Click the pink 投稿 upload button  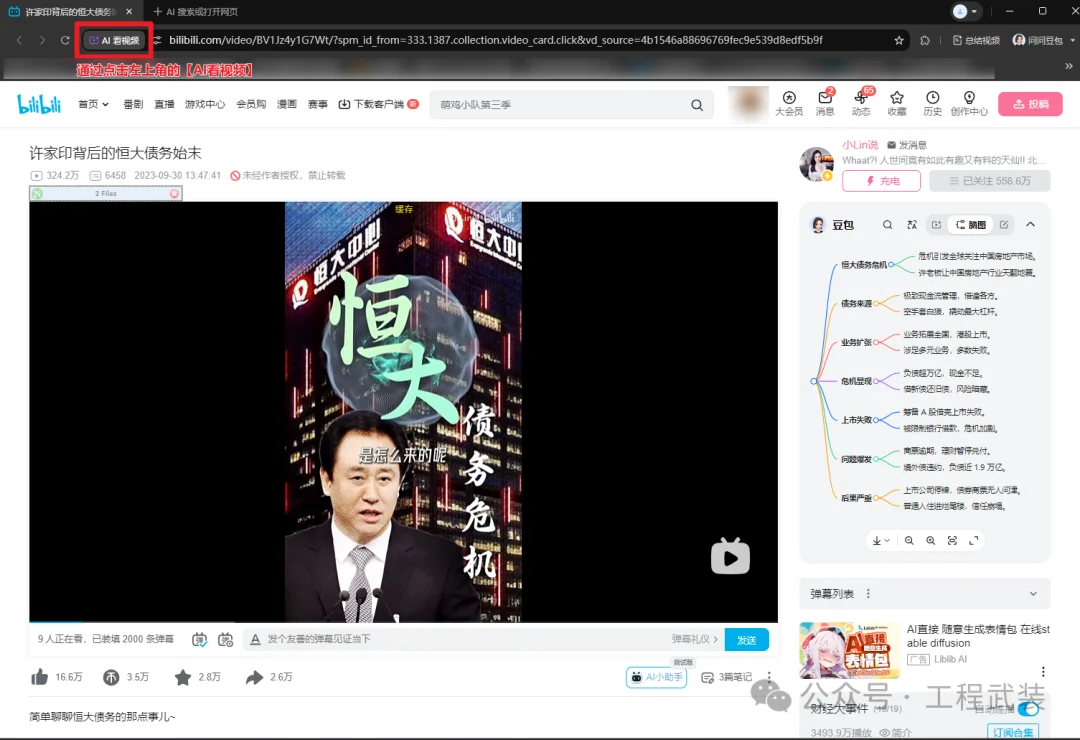tap(1030, 103)
